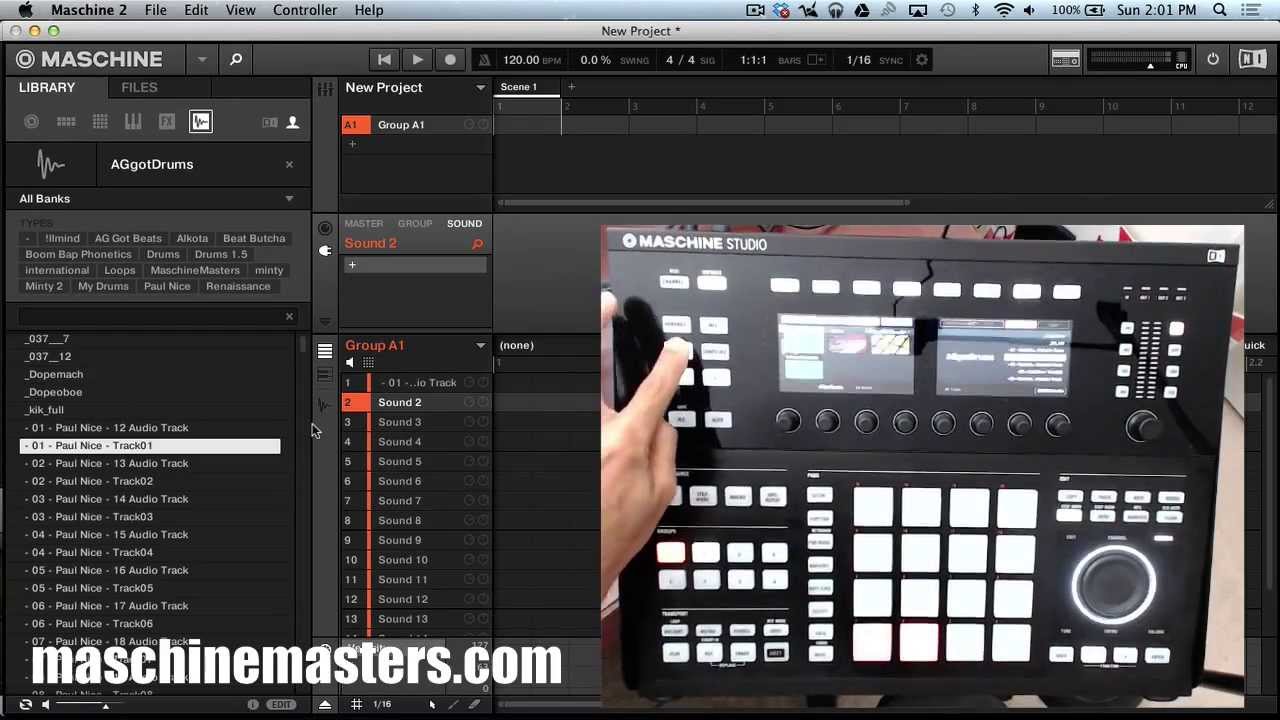
Task: Search Sound 2 plug-in magnifier icon
Action: point(477,244)
